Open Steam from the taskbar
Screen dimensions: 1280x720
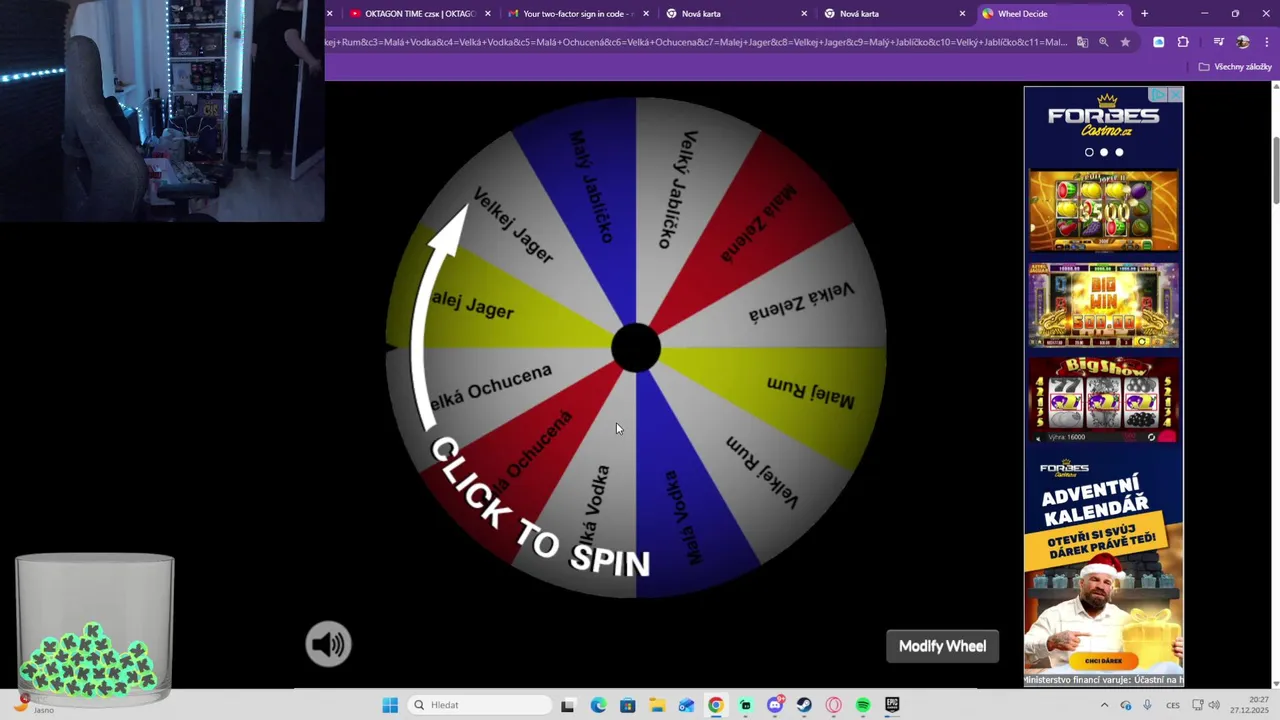coord(804,705)
